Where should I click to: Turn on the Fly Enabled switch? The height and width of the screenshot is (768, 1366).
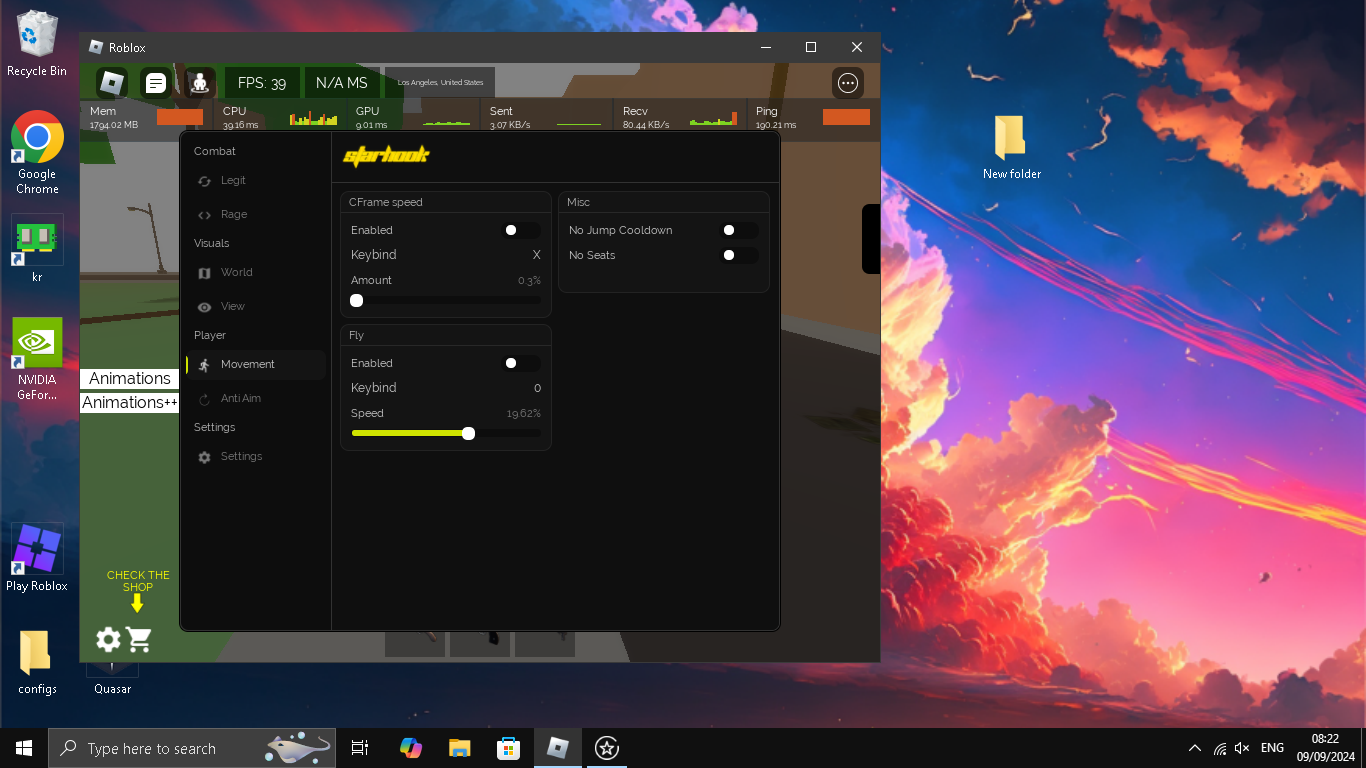point(520,363)
